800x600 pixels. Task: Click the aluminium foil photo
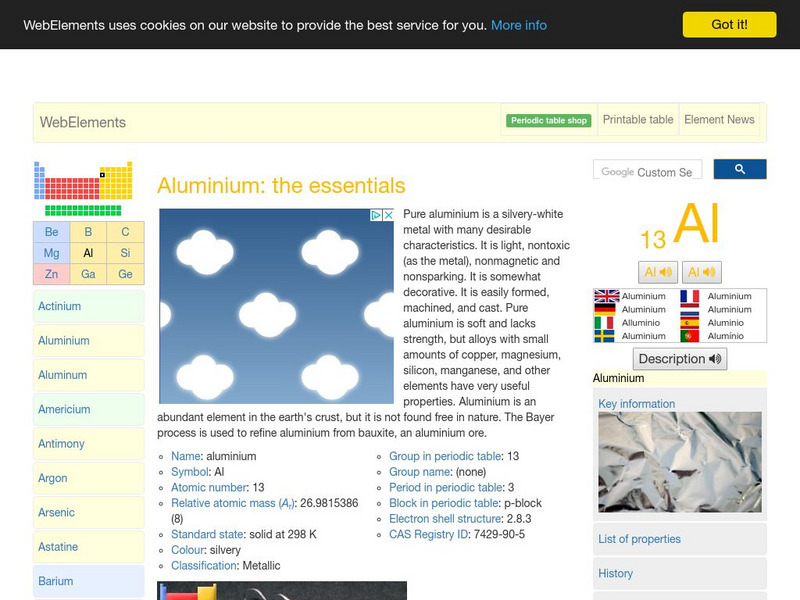click(x=679, y=461)
